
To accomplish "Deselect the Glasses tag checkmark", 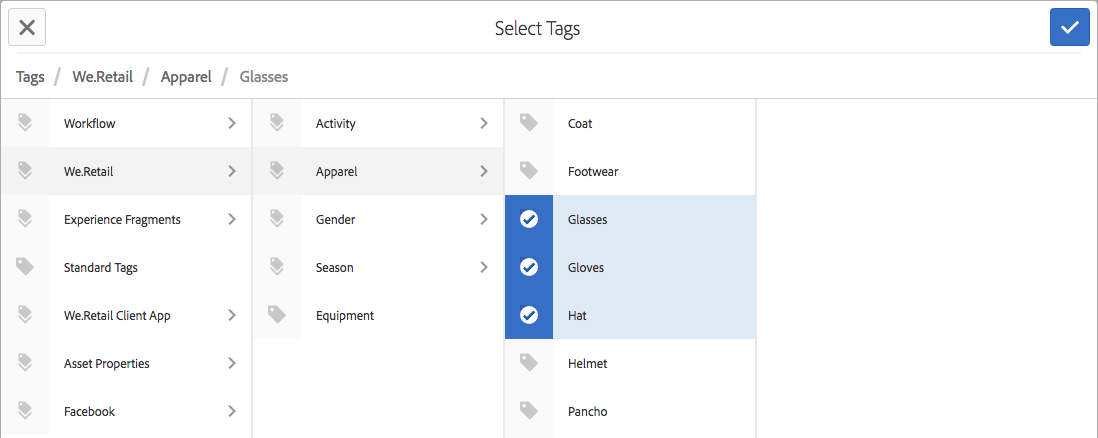I will coord(529,219).
